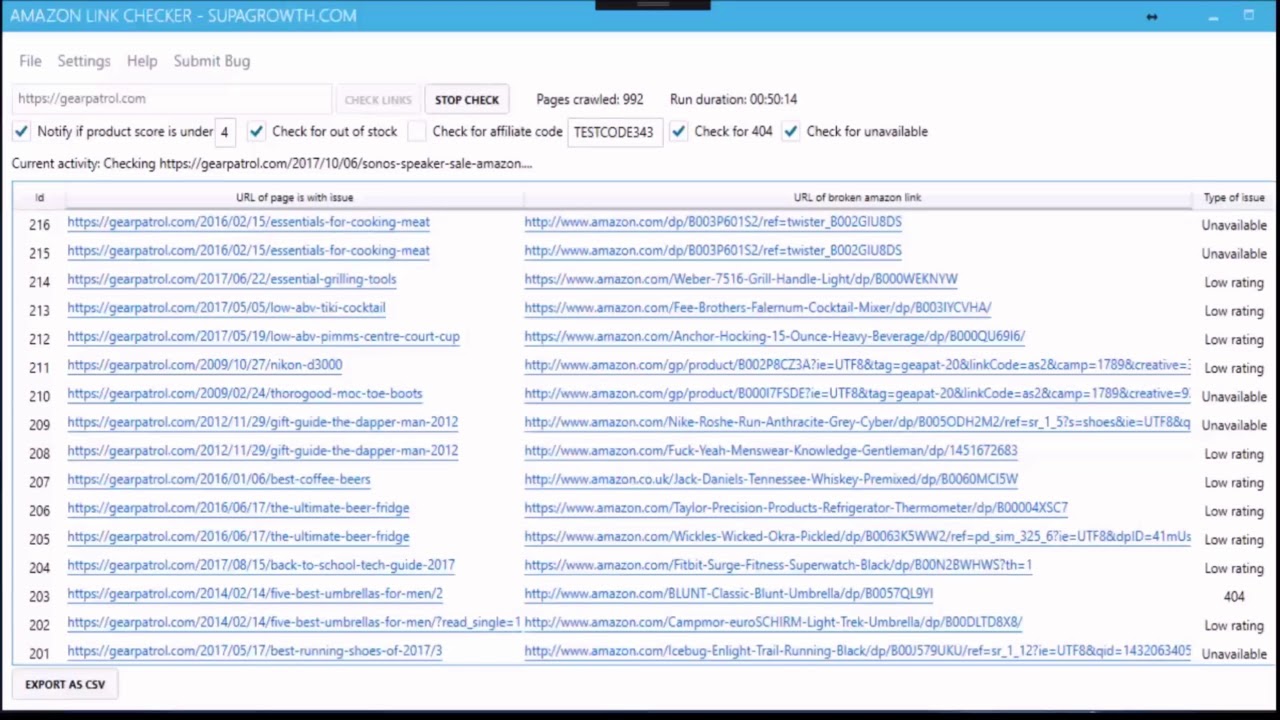This screenshot has width=1280, height=720.
Task: Open essential-grilling-tools page link
Action: 231,279
